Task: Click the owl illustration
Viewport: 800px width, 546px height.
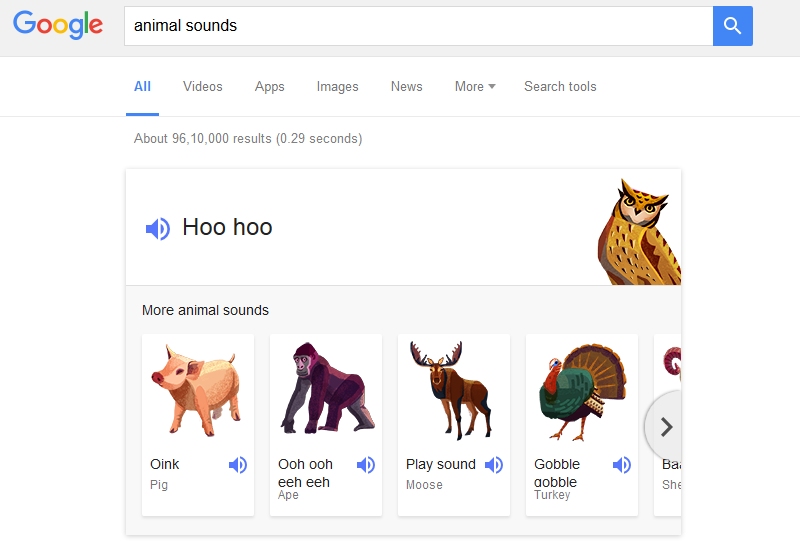Action: [639, 232]
